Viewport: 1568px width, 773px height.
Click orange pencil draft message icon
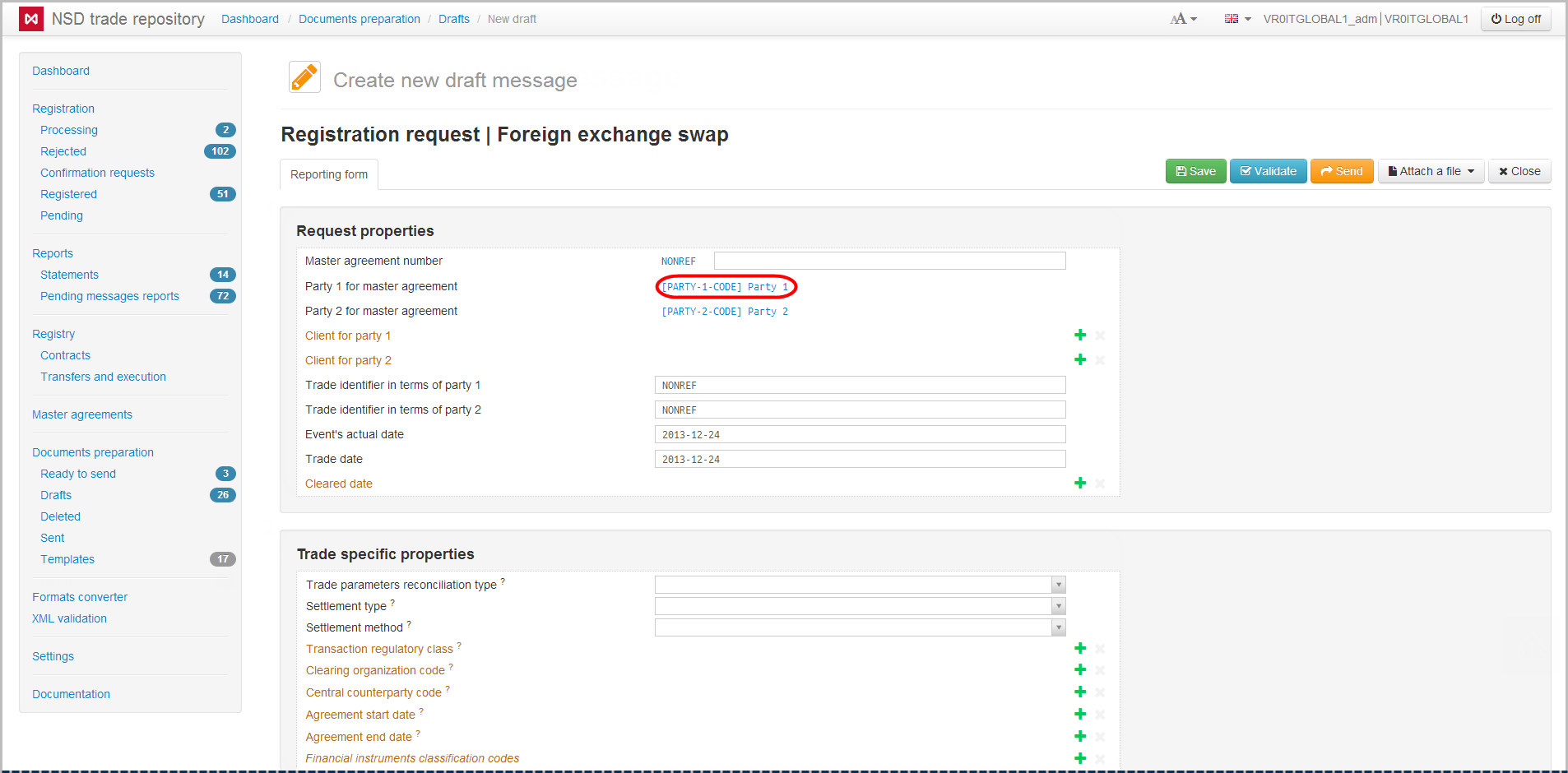[x=304, y=78]
